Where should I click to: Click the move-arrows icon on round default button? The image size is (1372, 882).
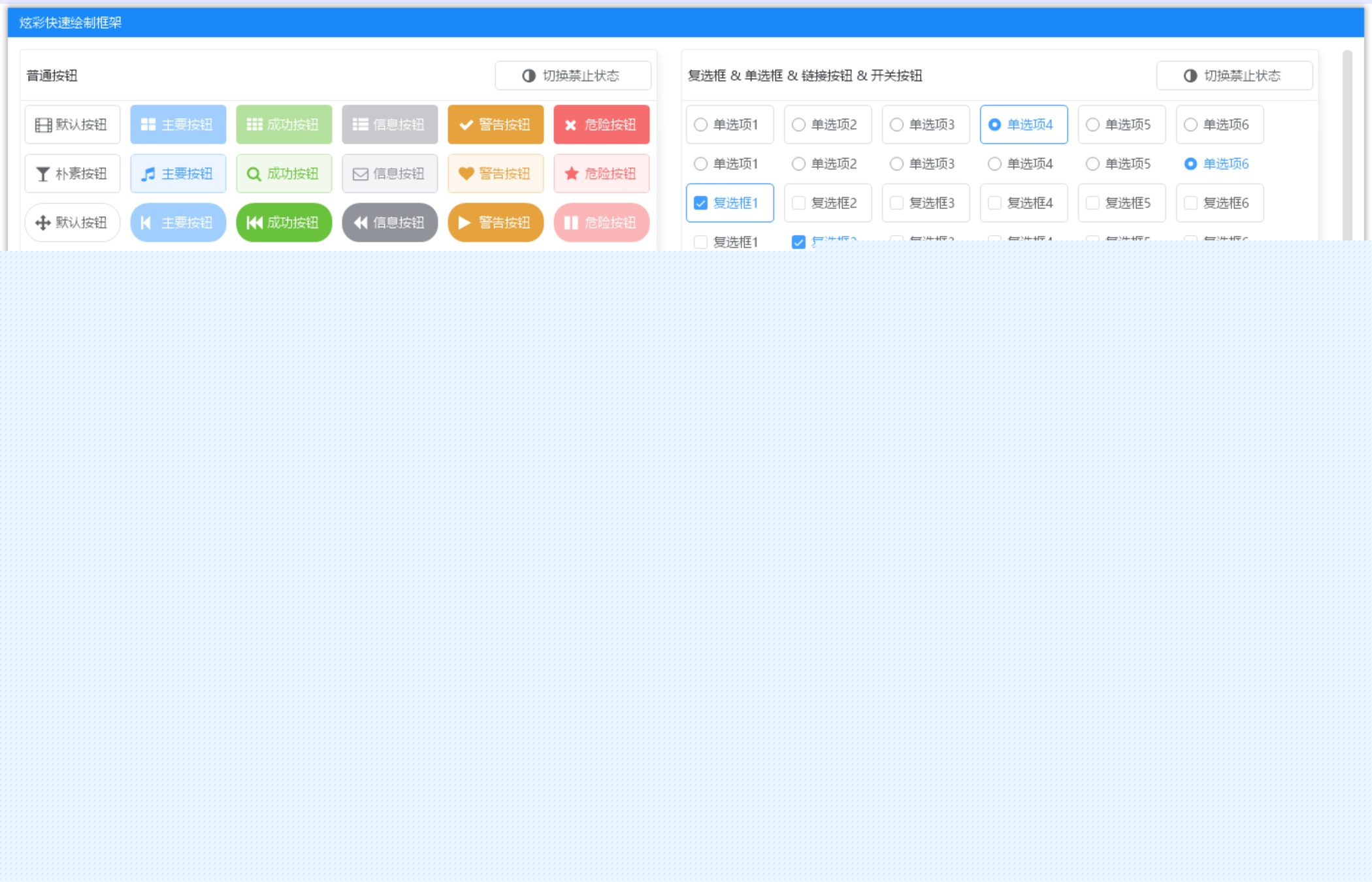pyautogui.click(x=43, y=223)
